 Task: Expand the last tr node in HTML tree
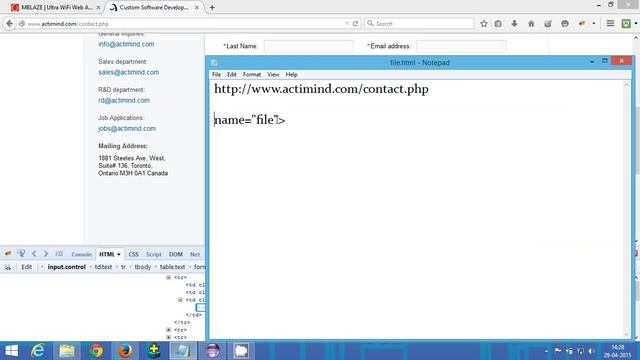[x=169, y=337]
